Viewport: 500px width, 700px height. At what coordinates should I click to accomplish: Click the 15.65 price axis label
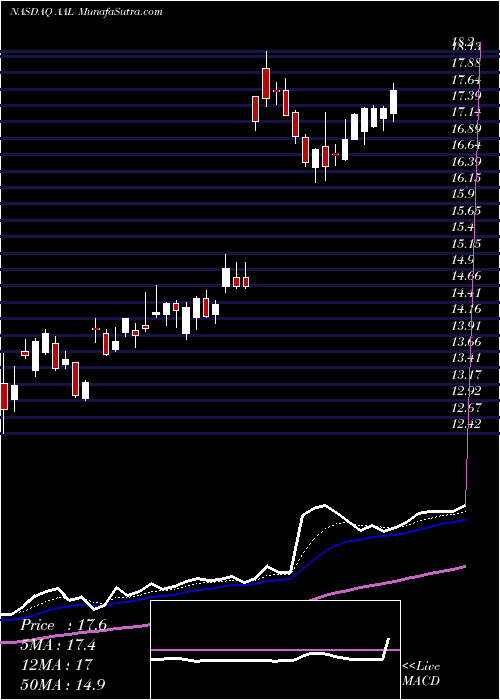click(466, 211)
